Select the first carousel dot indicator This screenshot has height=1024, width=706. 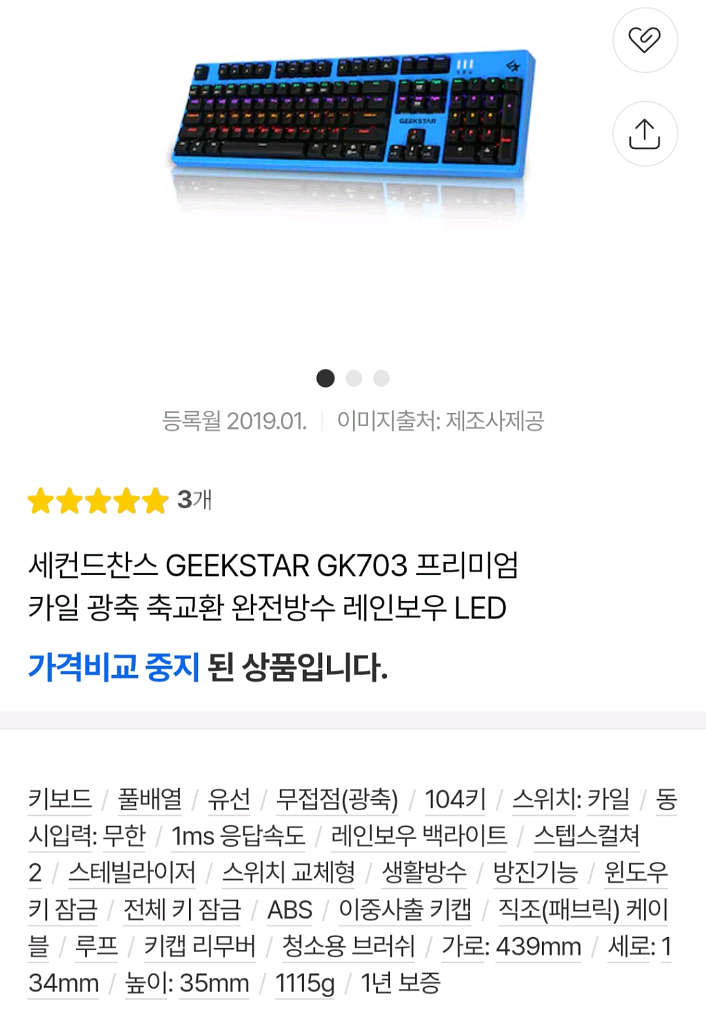click(324, 378)
